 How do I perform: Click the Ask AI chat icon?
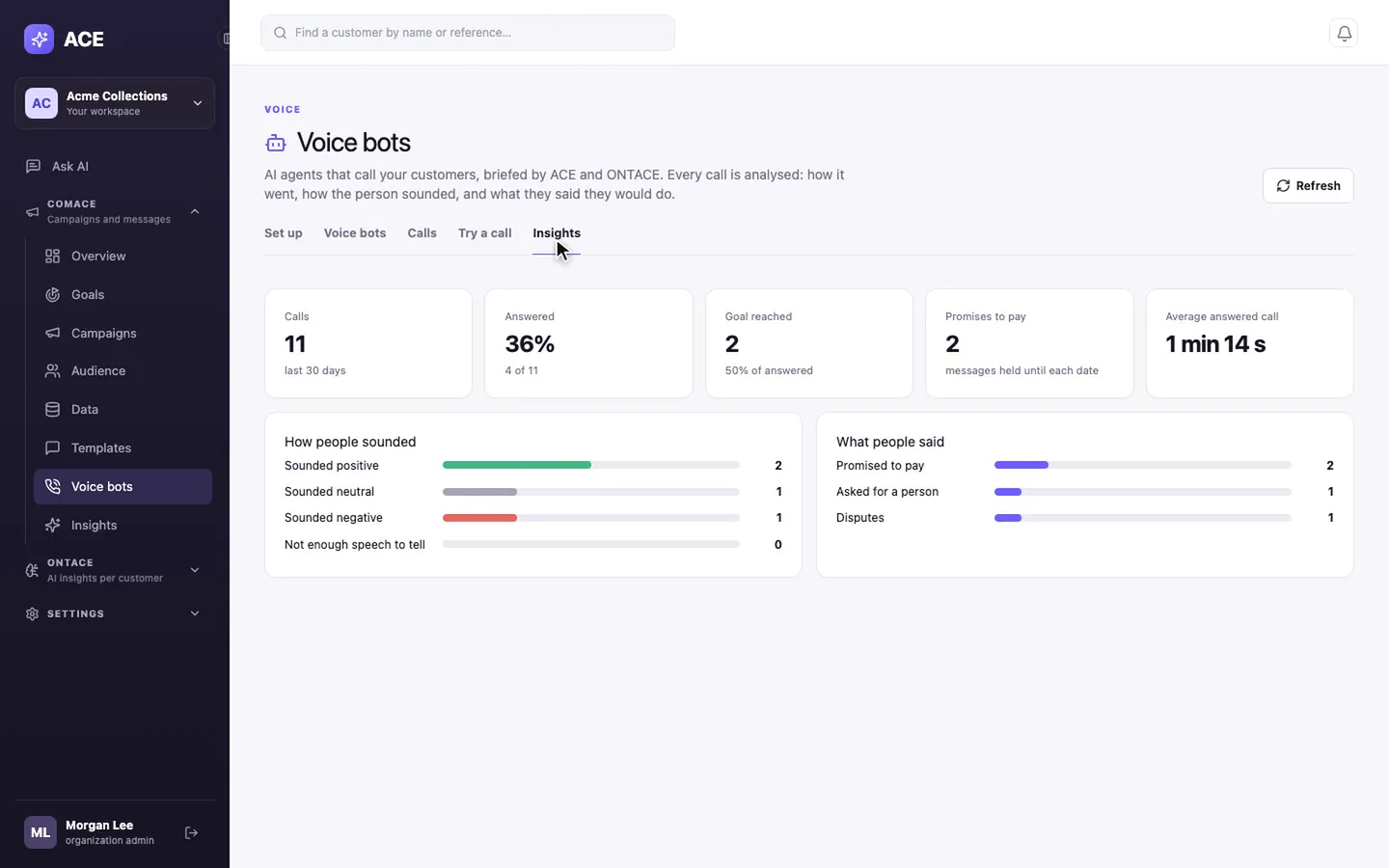coord(33,166)
